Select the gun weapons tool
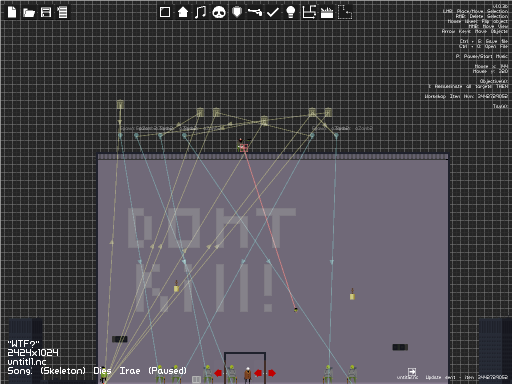The width and height of the screenshot is (512, 384). 255,12
